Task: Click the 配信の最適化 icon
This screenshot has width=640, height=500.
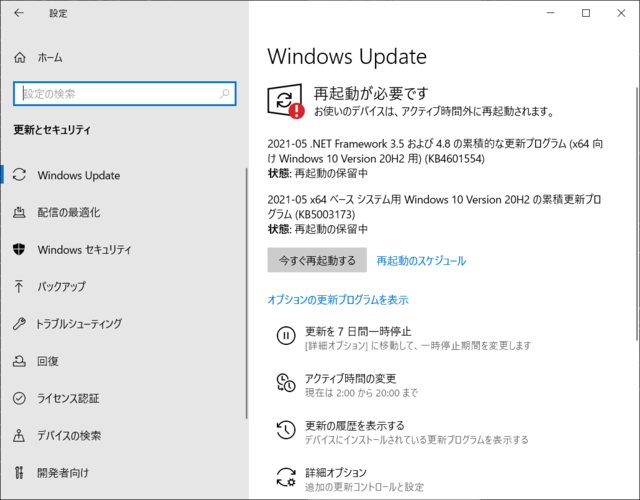Action: pyautogui.click(x=19, y=212)
